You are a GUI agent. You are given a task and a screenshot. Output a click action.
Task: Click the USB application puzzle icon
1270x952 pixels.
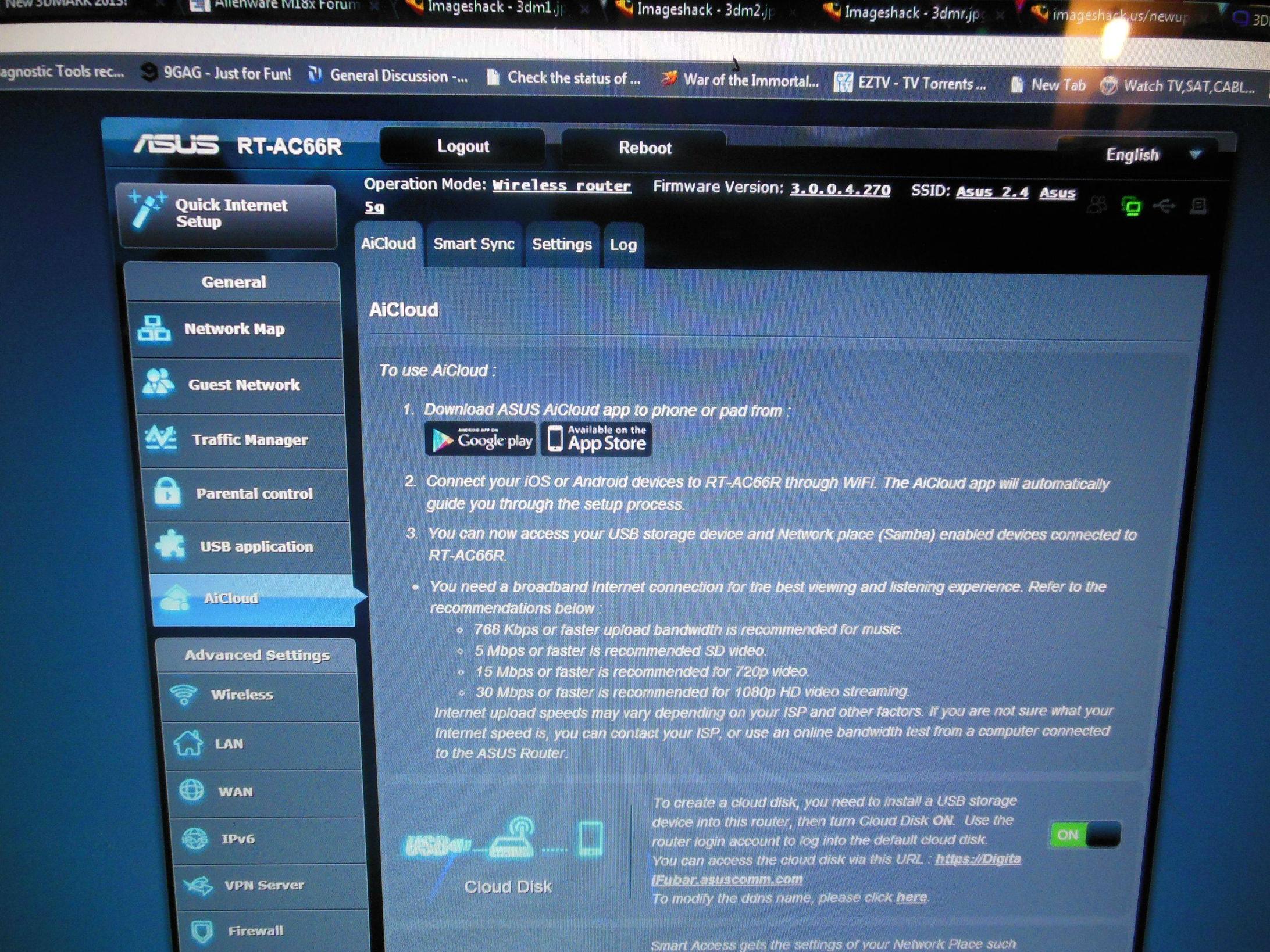[170, 545]
